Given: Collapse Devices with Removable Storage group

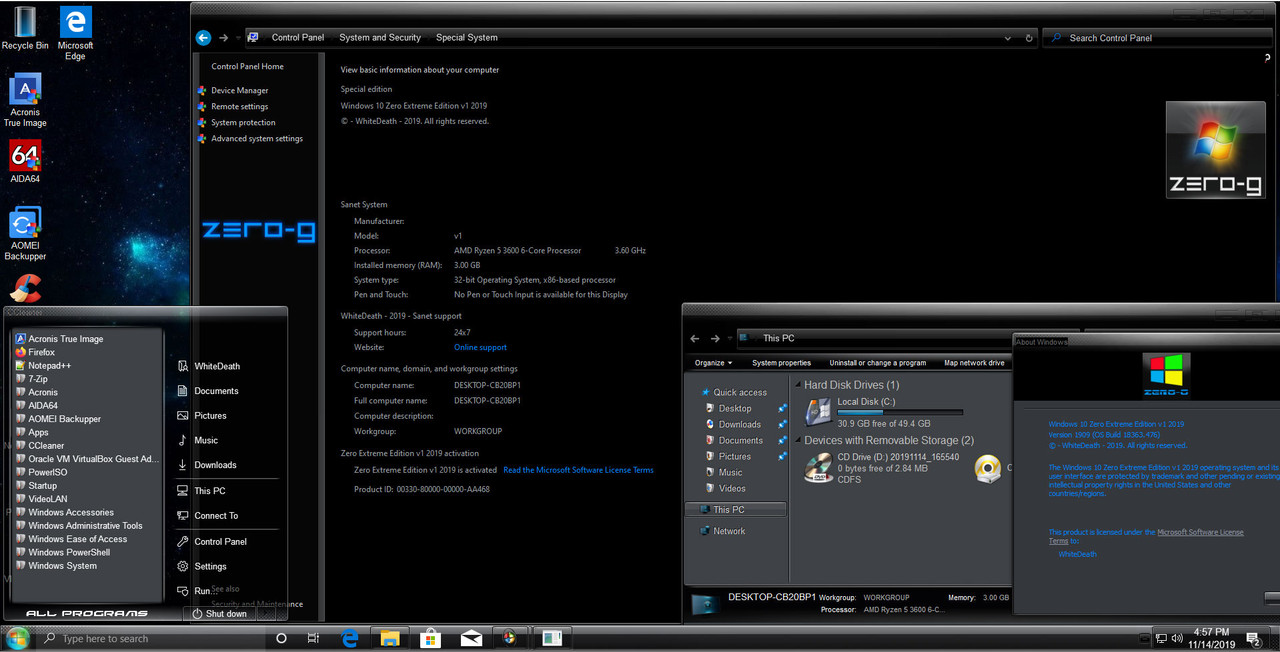Looking at the screenshot, I should click(797, 441).
